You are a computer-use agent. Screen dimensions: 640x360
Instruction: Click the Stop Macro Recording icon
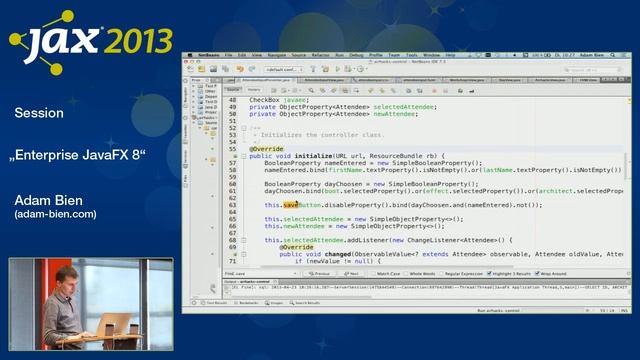[x=445, y=90]
